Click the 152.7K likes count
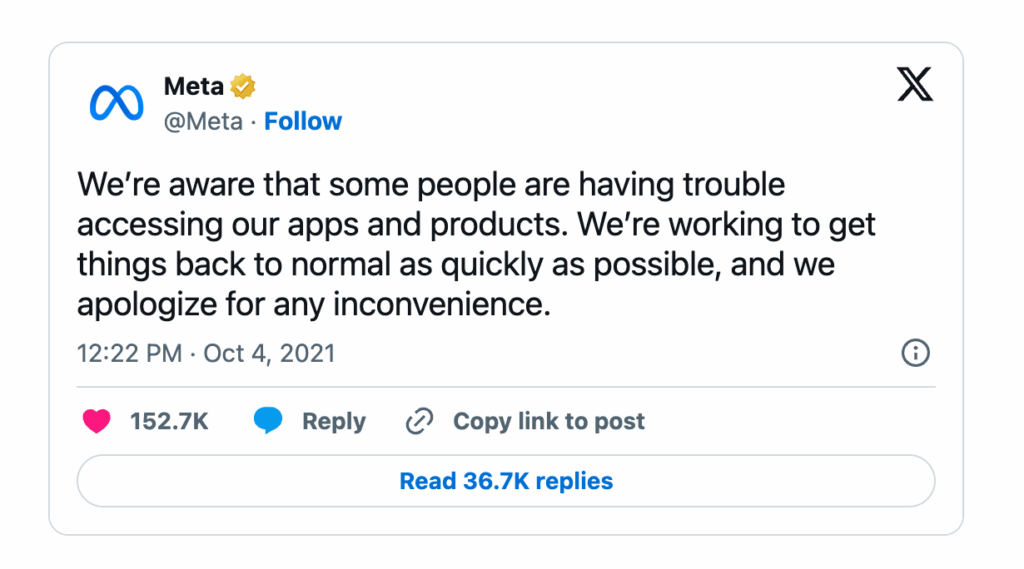Screen dimensions: 1024x569 click(169, 422)
